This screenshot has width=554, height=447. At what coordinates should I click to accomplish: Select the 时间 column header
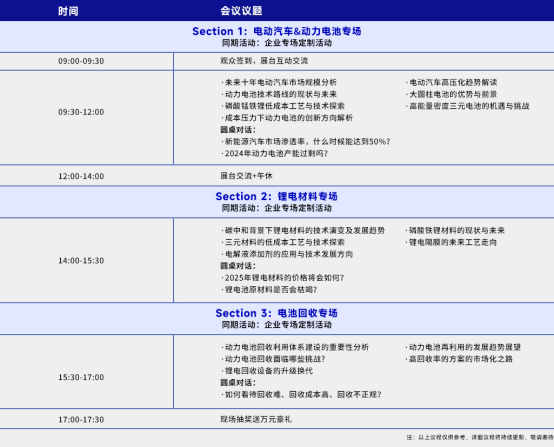click(68, 11)
